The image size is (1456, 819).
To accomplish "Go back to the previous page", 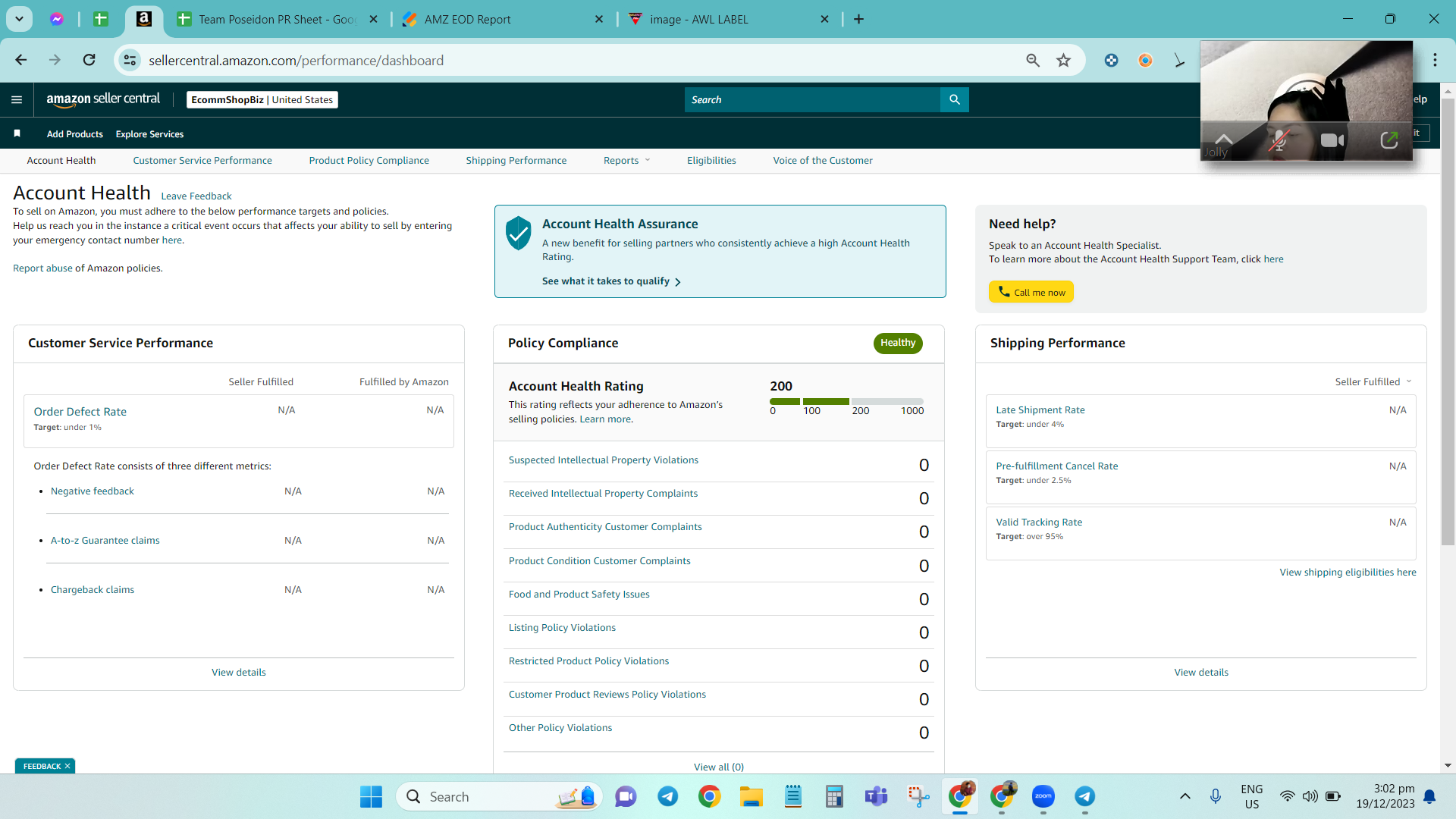I will (21, 60).
